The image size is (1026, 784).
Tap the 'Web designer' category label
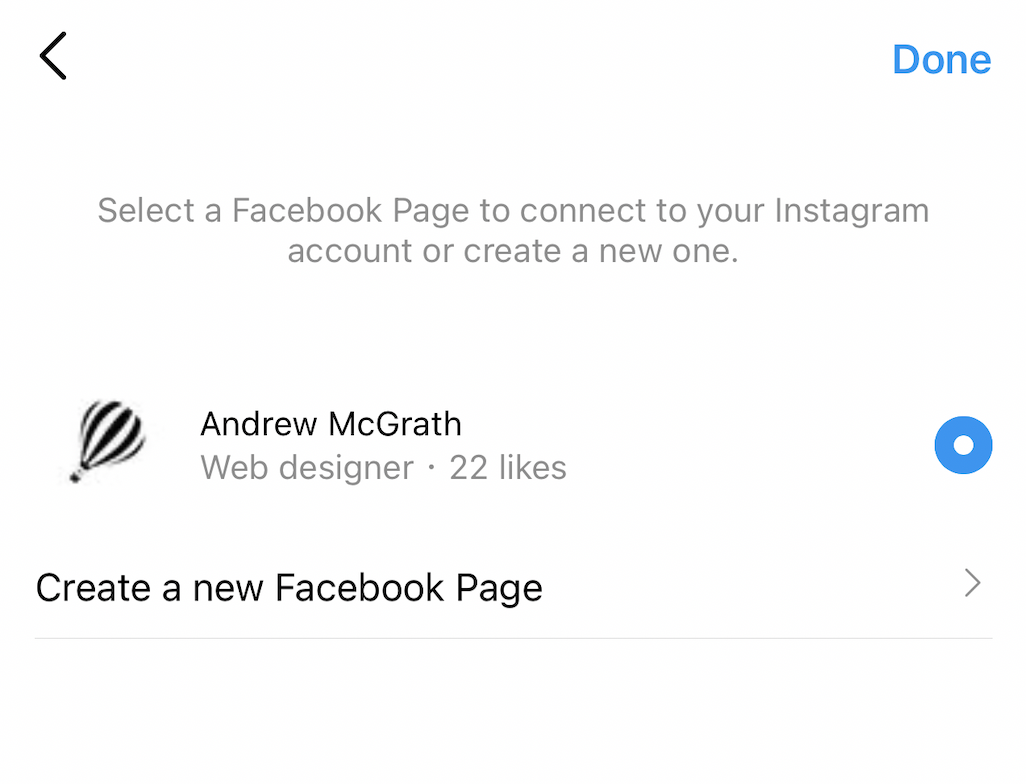point(306,467)
